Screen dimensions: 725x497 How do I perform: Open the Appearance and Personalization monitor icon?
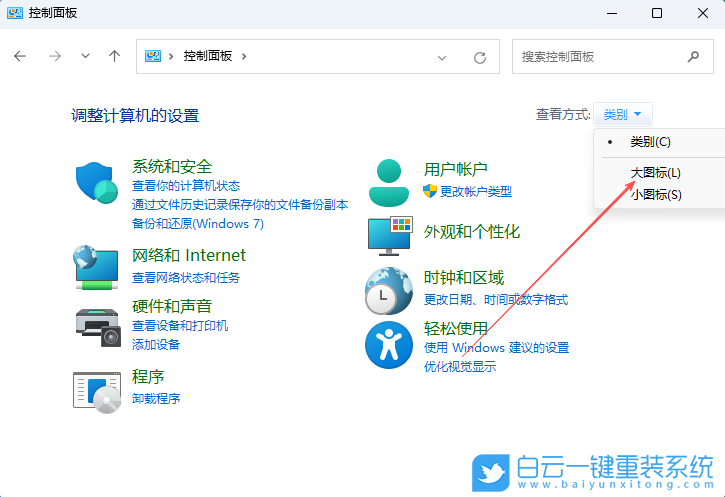coord(390,236)
